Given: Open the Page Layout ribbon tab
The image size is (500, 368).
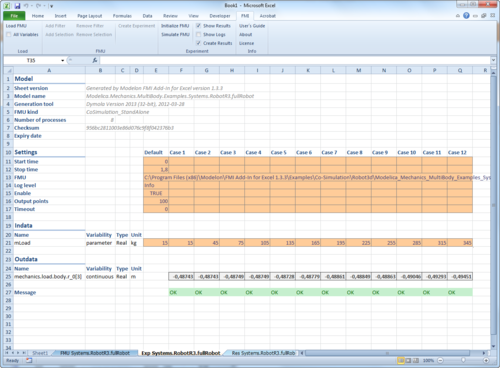Looking at the screenshot, I should pos(90,16).
